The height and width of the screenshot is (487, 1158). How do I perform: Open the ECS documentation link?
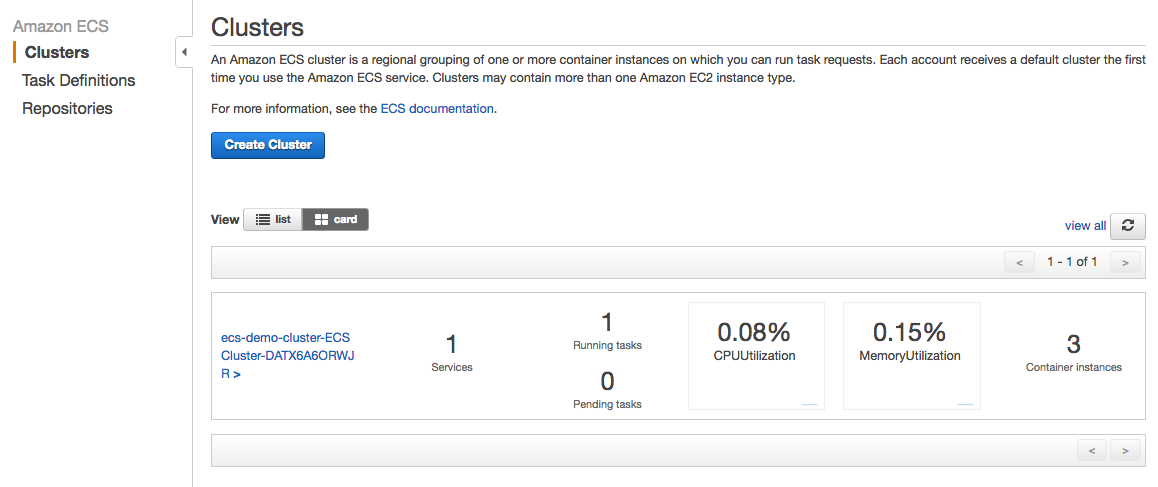[x=437, y=109]
